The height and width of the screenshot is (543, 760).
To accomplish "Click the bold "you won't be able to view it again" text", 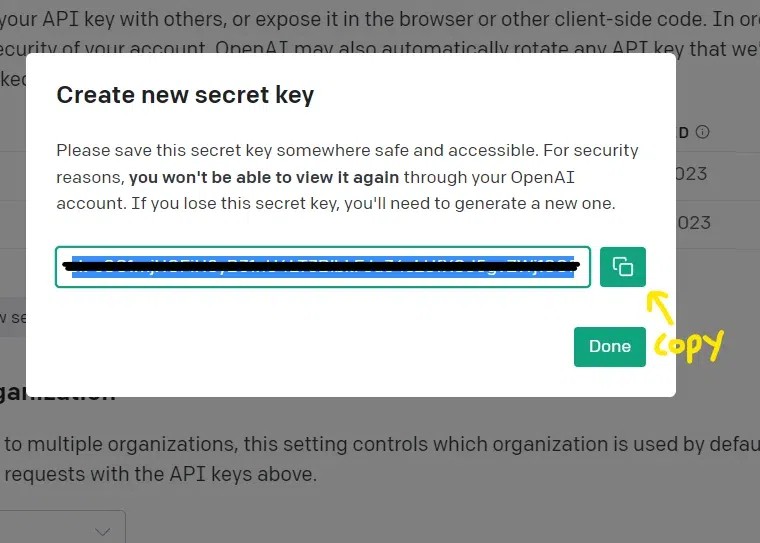I will [x=264, y=177].
